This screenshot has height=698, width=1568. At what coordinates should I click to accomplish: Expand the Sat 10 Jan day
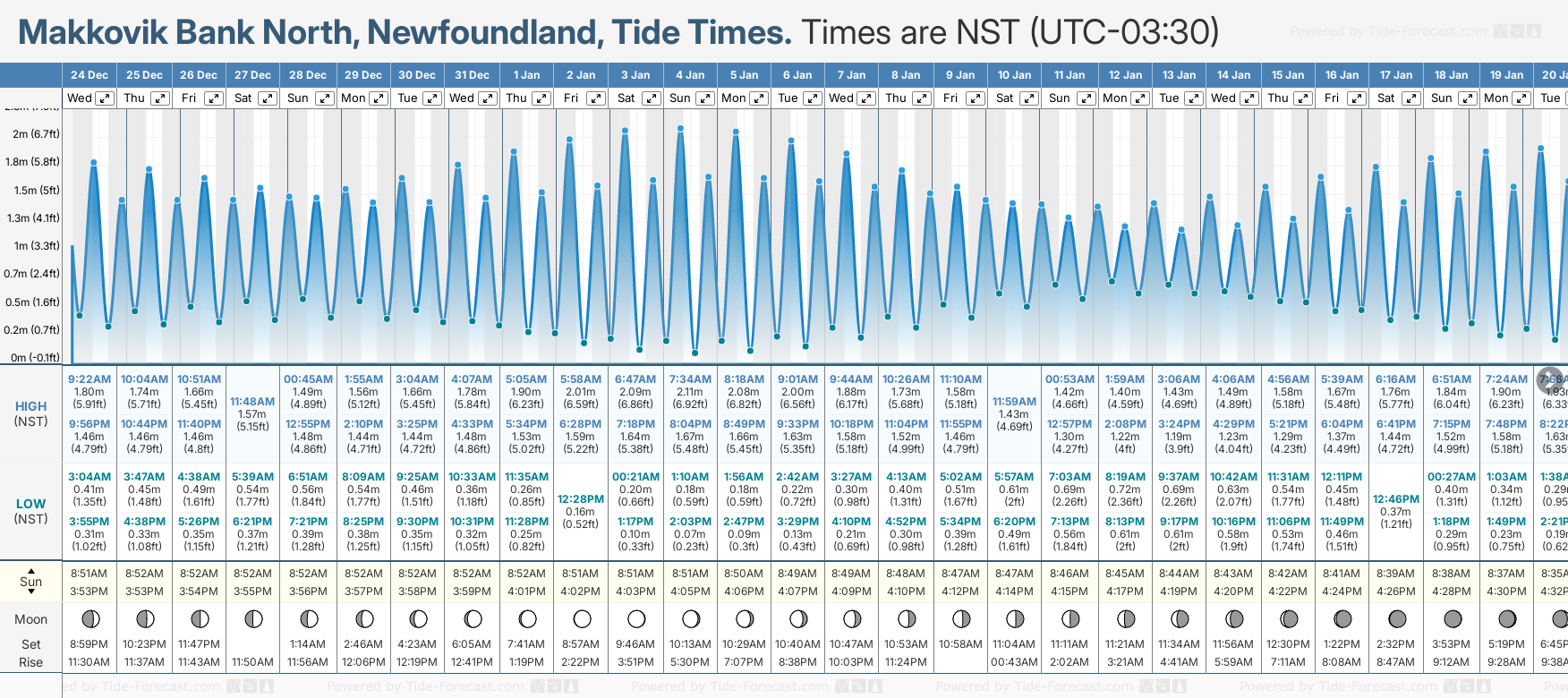point(1029,98)
